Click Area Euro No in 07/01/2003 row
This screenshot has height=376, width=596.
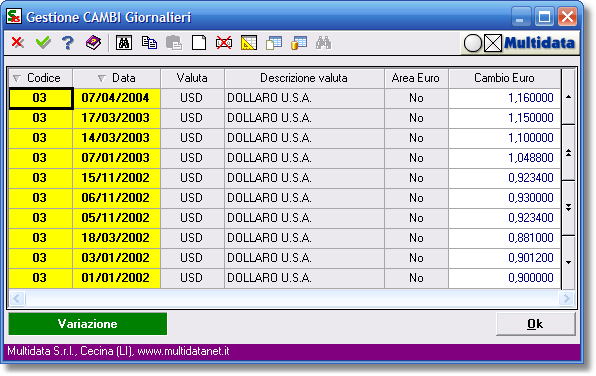[x=416, y=158]
